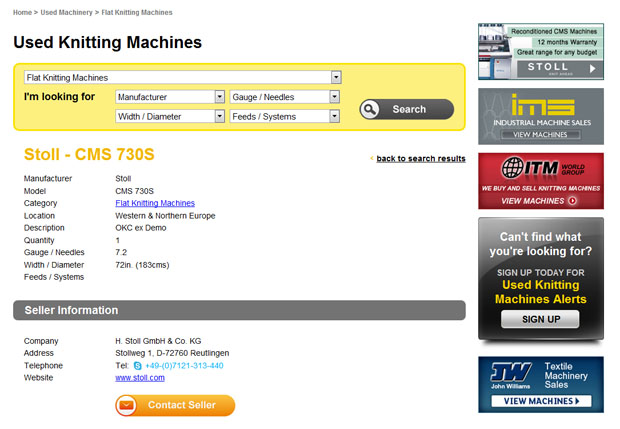Viewport: 620px width, 429px height.
Task: Open the Width / Diameter dropdown
Action: tap(170, 116)
